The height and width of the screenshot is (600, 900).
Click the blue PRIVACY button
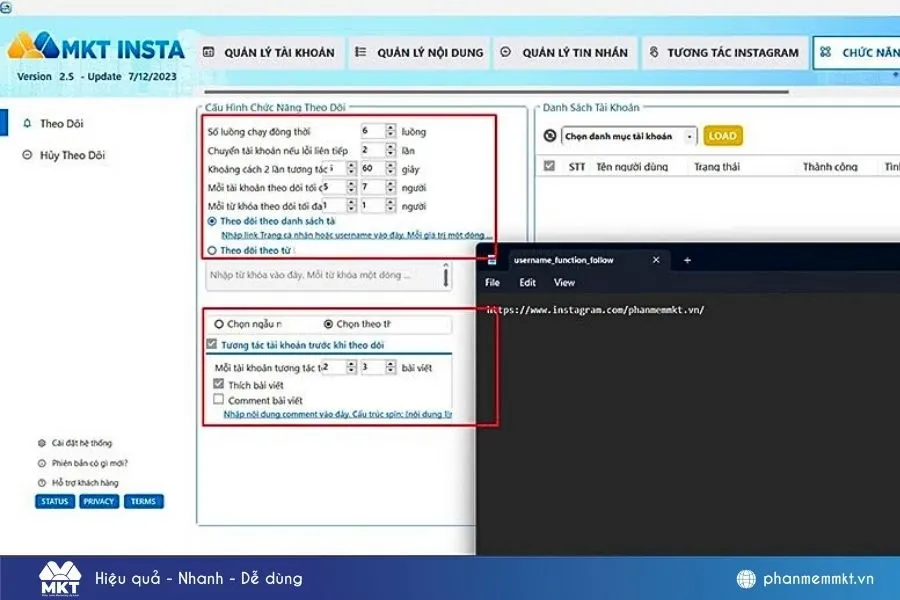(x=99, y=501)
